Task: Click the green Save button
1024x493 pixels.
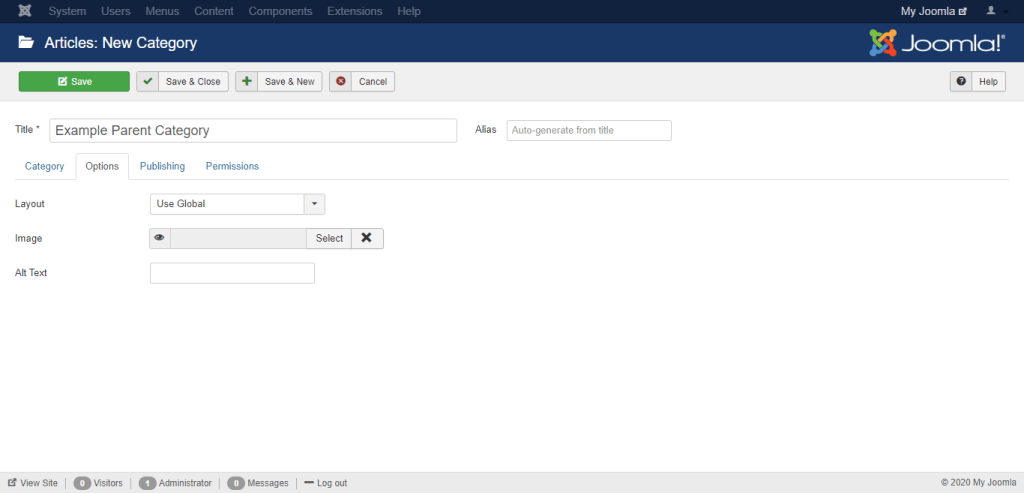Action: click(74, 82)
